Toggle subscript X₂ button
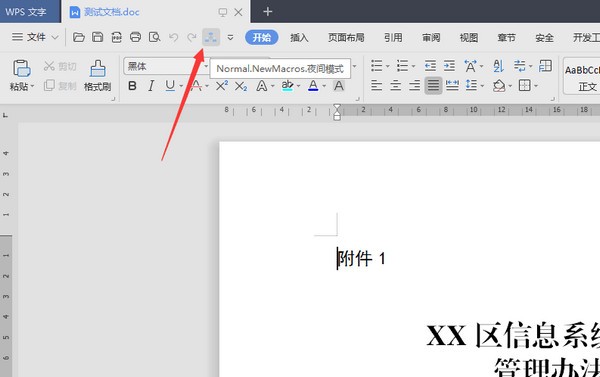 pos(241,86)
